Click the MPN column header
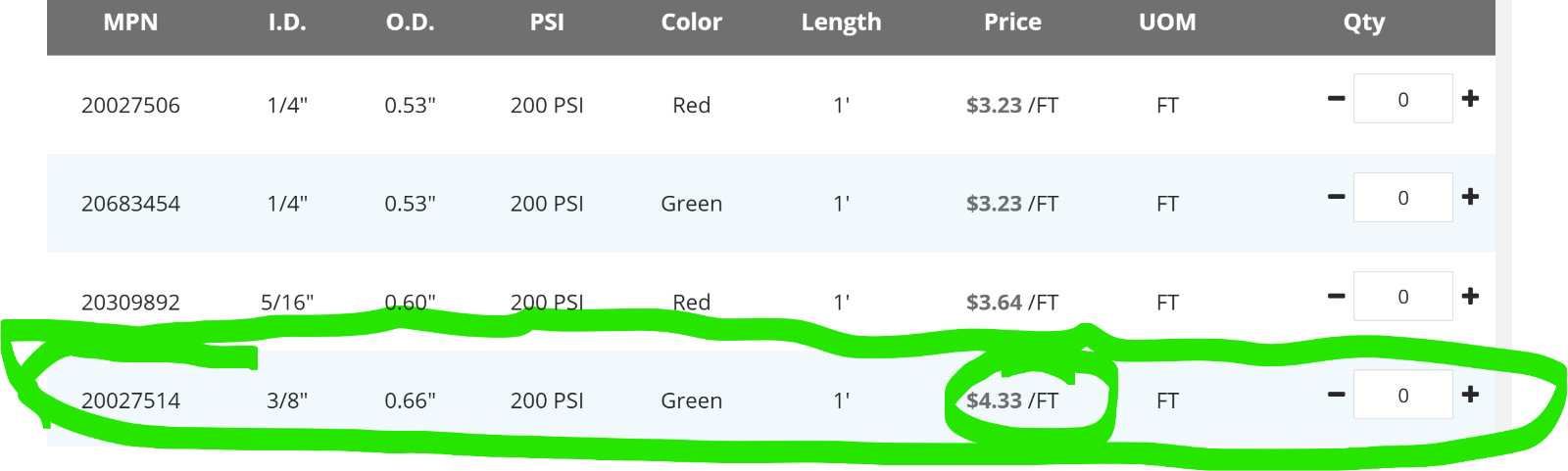 pyautogui.click(x=130, y=22)
